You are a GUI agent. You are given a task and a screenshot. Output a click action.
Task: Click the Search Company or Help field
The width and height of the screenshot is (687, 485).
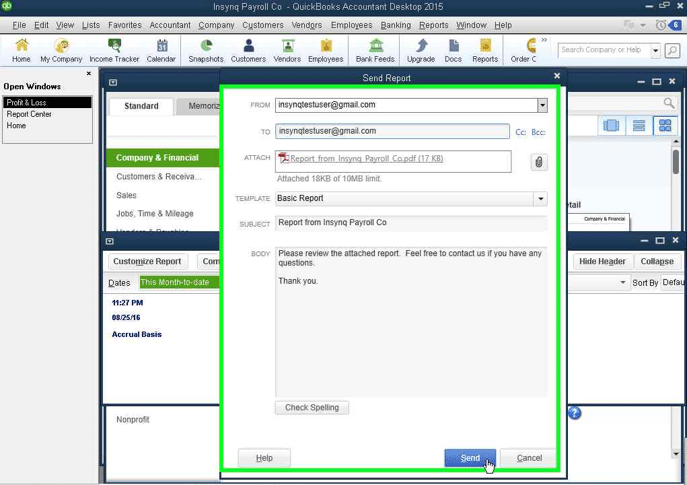tap(603, 50)
